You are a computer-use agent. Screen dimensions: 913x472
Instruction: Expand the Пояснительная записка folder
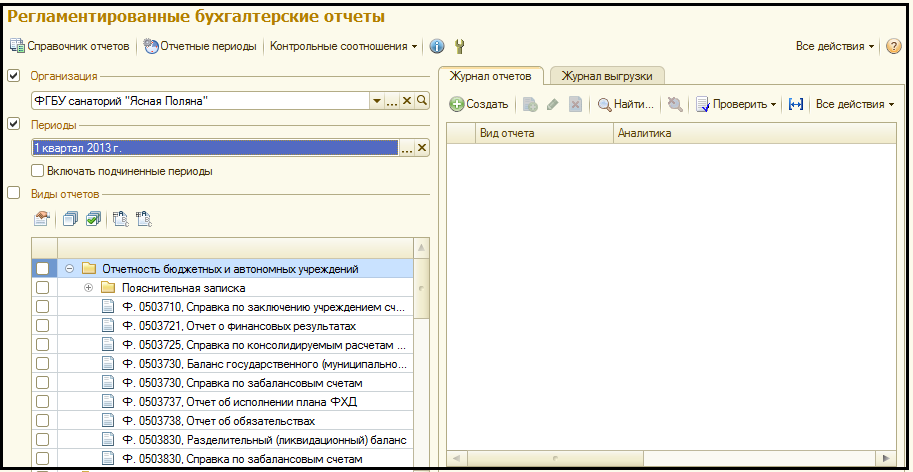pos(88,288)
